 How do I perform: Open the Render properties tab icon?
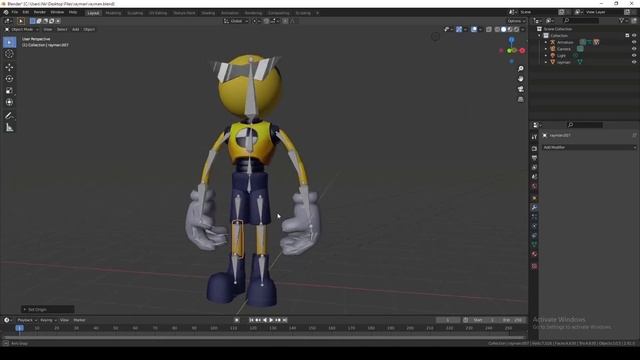tap(534, 149)
